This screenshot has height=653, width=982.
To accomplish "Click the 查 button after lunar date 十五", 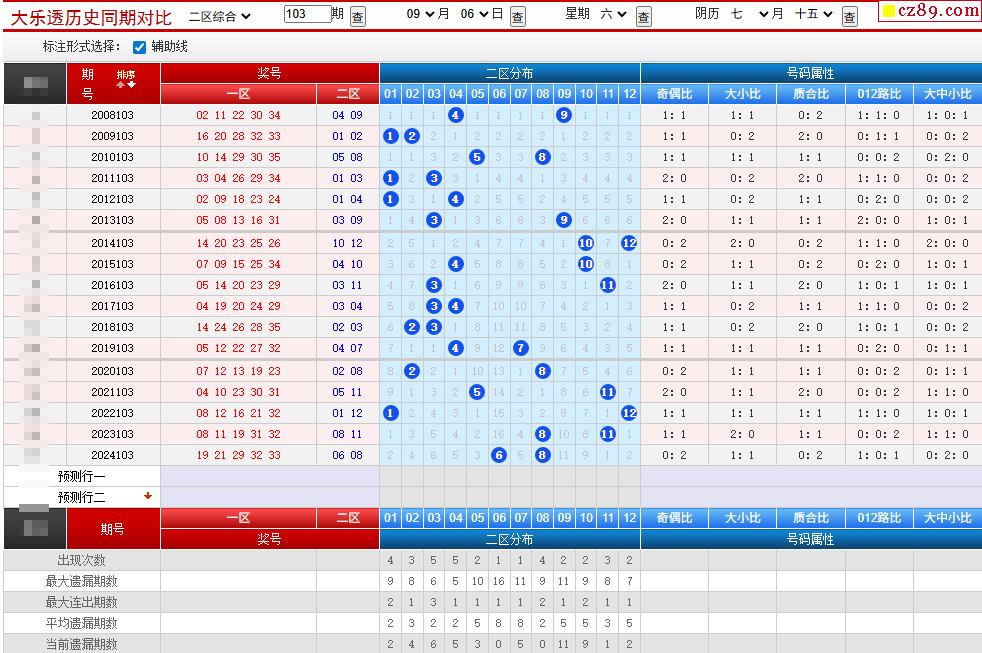I will point(850,16).
